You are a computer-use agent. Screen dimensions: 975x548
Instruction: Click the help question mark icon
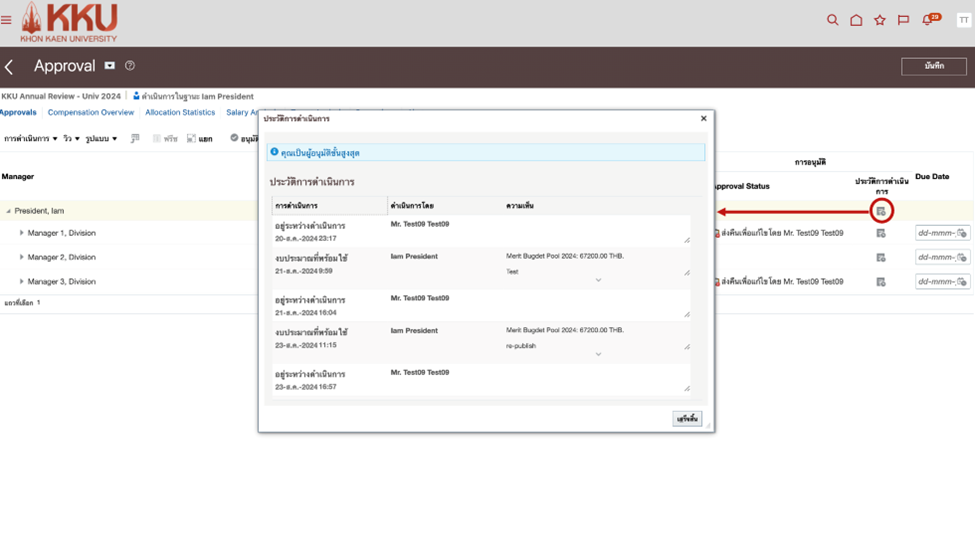pyautogui.click(x=130, y=66)
